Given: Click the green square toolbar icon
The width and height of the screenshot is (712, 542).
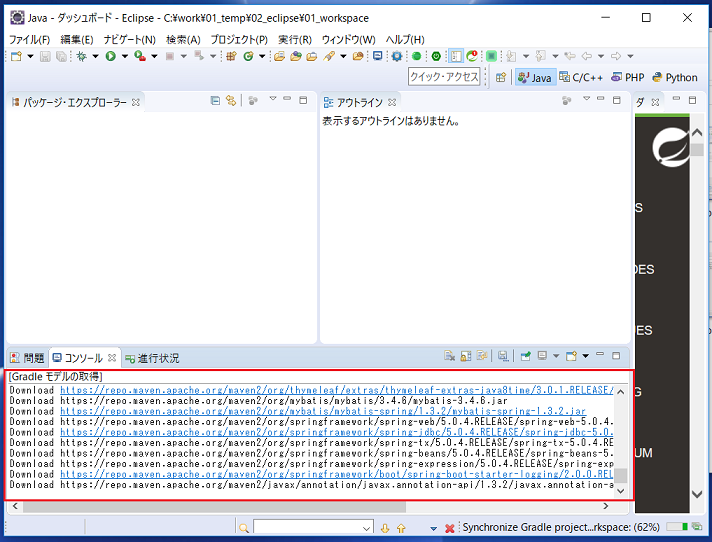Looking at the screenshot, I should [491, 56].
